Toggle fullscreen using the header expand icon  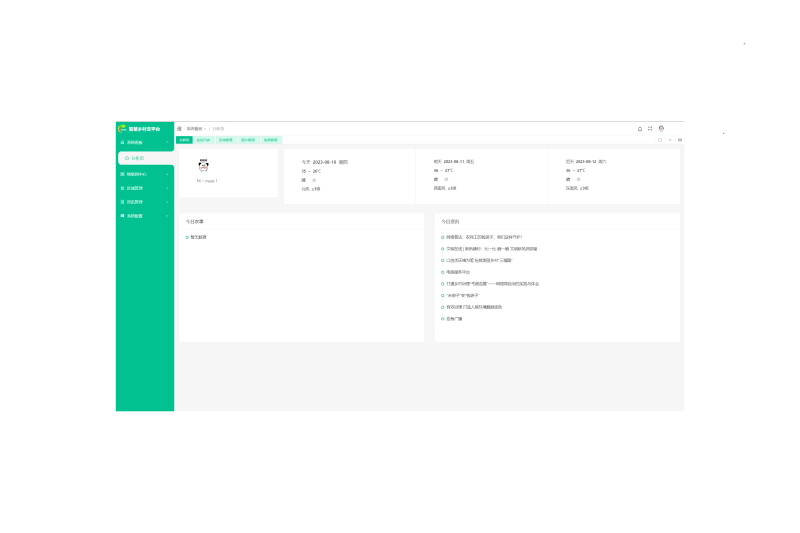tap(650, 129)
